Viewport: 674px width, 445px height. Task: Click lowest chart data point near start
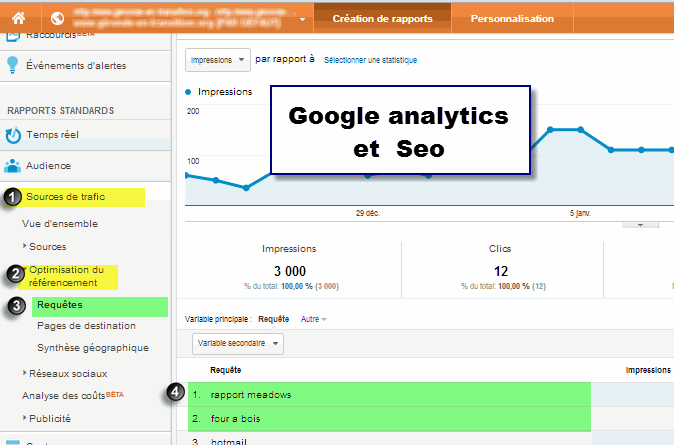pos(246,188)
